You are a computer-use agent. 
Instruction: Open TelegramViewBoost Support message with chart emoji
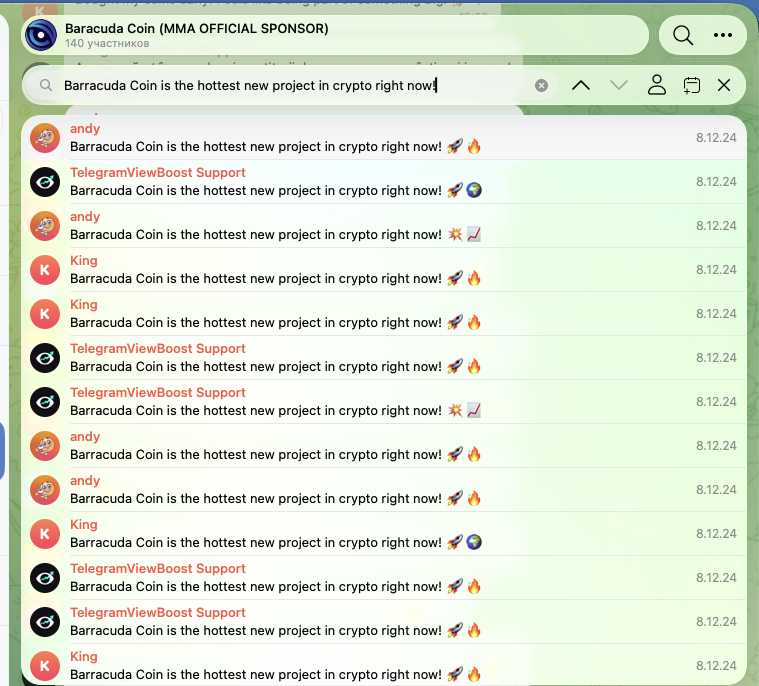tap(383, 402)
